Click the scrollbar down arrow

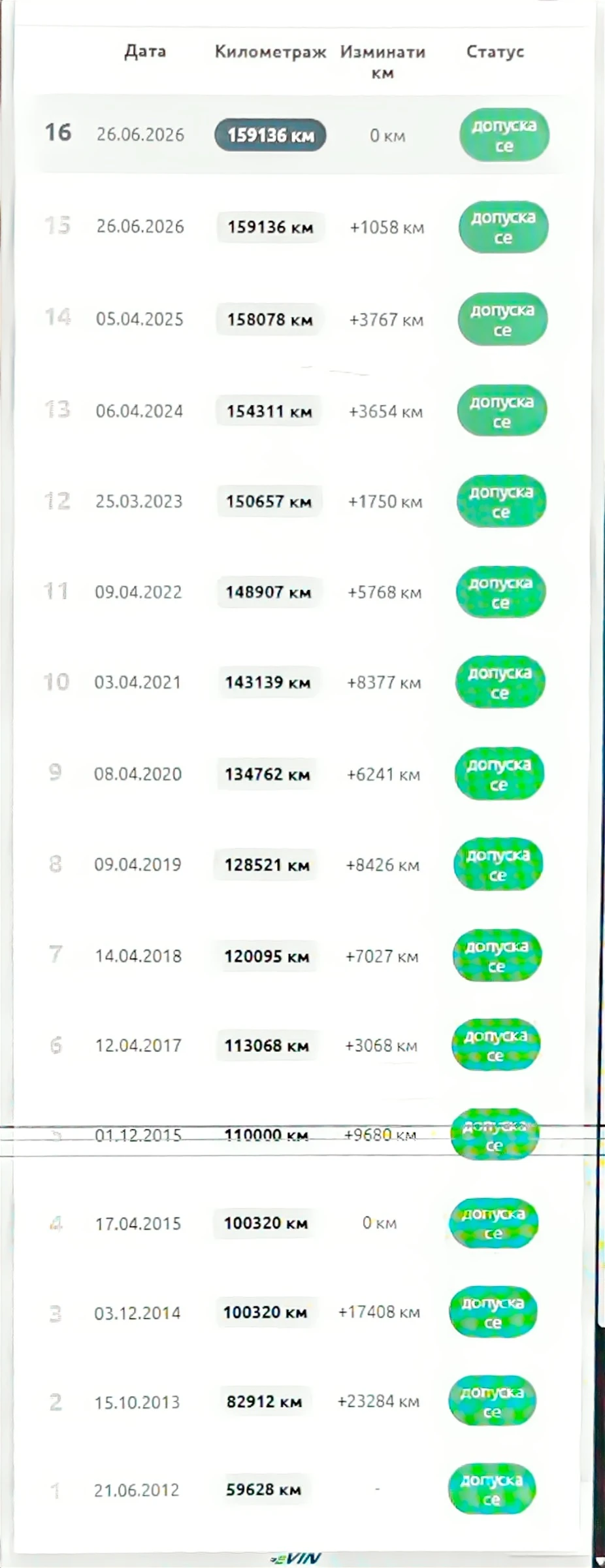coord(599,1560)
